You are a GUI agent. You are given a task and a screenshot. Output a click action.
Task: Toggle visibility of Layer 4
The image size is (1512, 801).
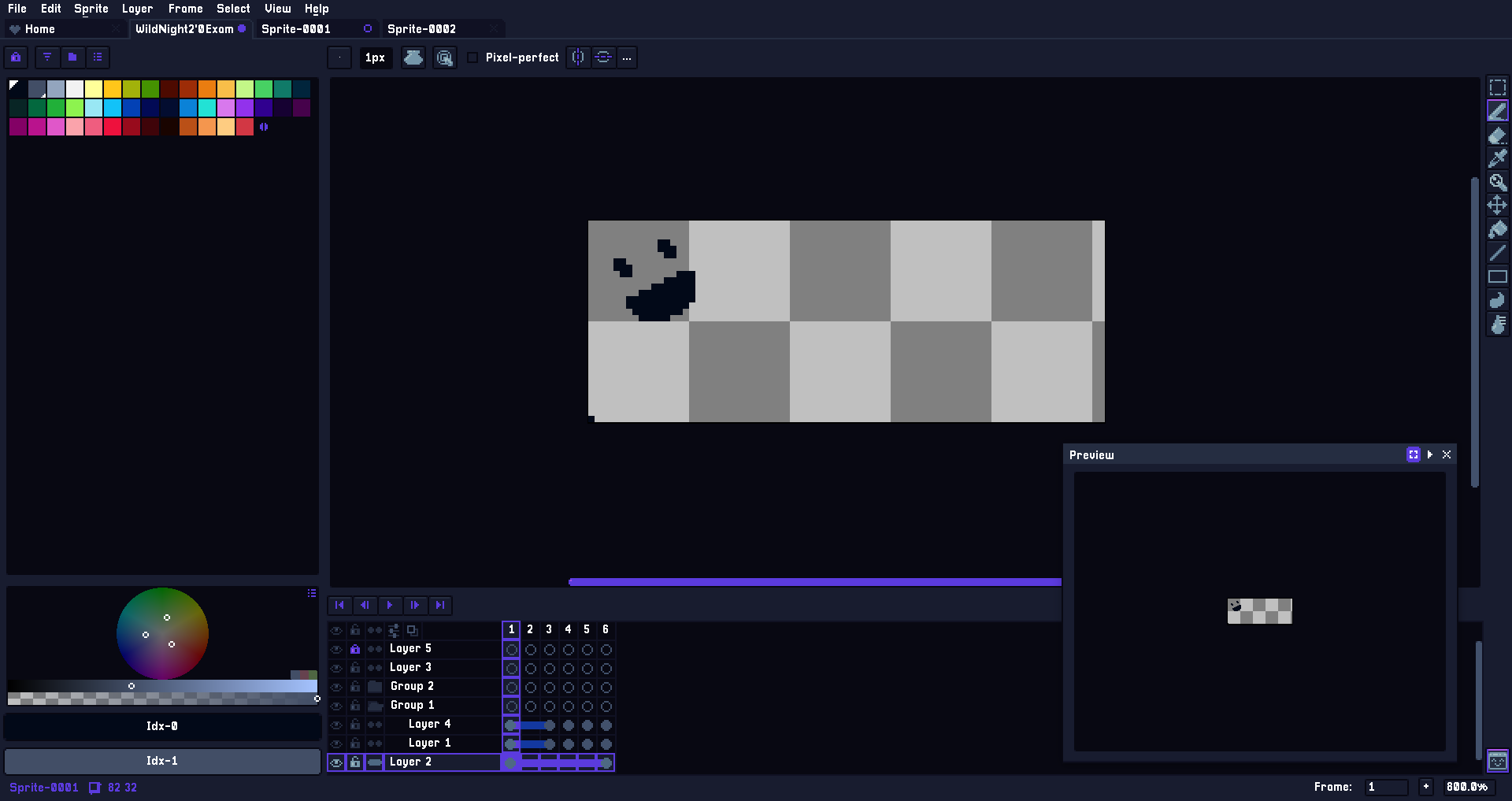pyautogui.click(x=336, y=725)
